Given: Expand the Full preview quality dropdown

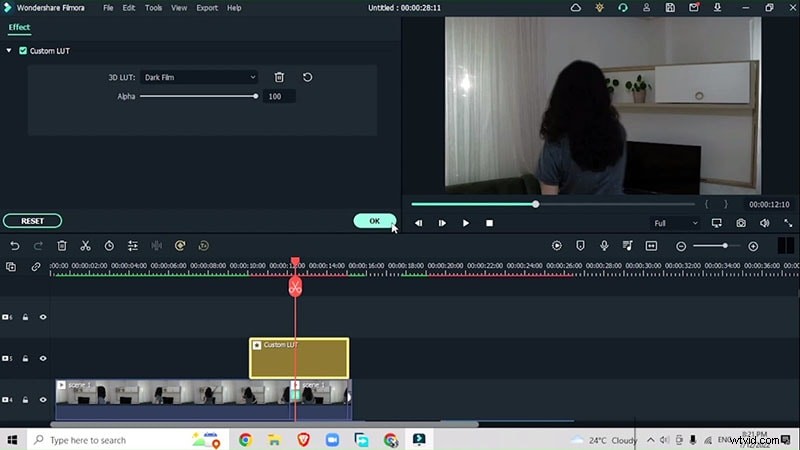Looking at the screenshot, I should [x=674, y=223].
